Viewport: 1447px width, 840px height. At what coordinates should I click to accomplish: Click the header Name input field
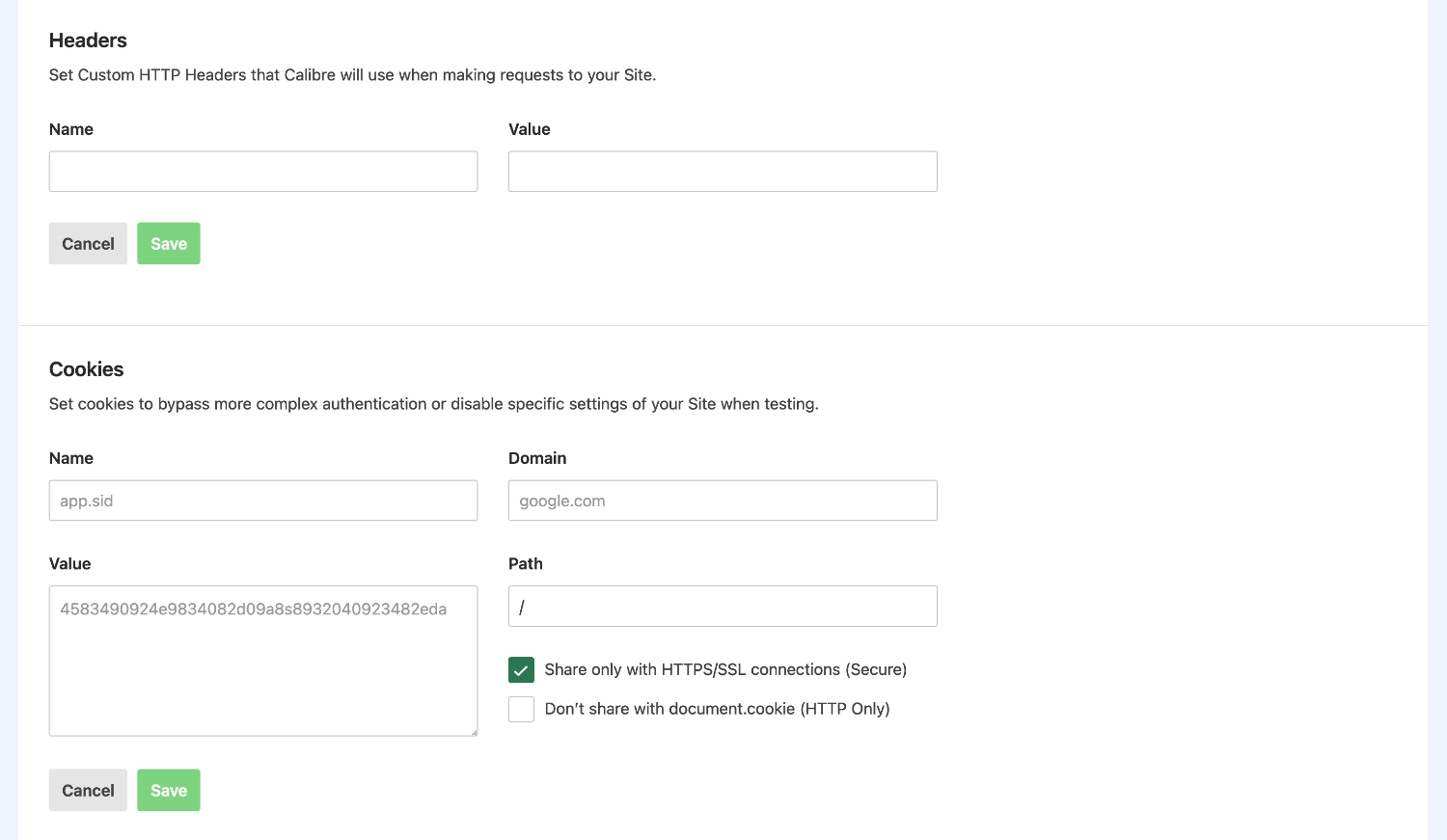[x=262, y=171]
